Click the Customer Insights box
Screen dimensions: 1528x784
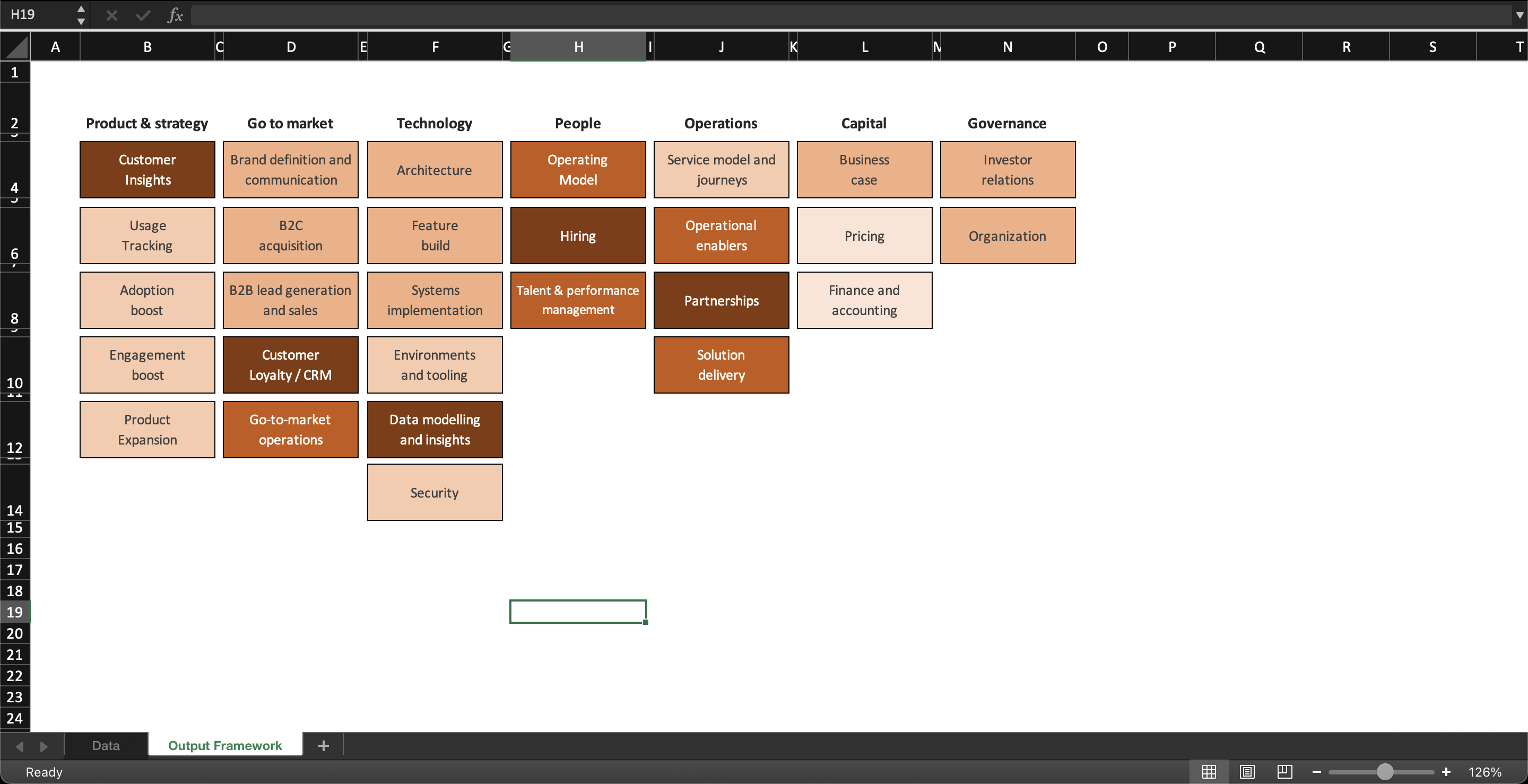147,170
